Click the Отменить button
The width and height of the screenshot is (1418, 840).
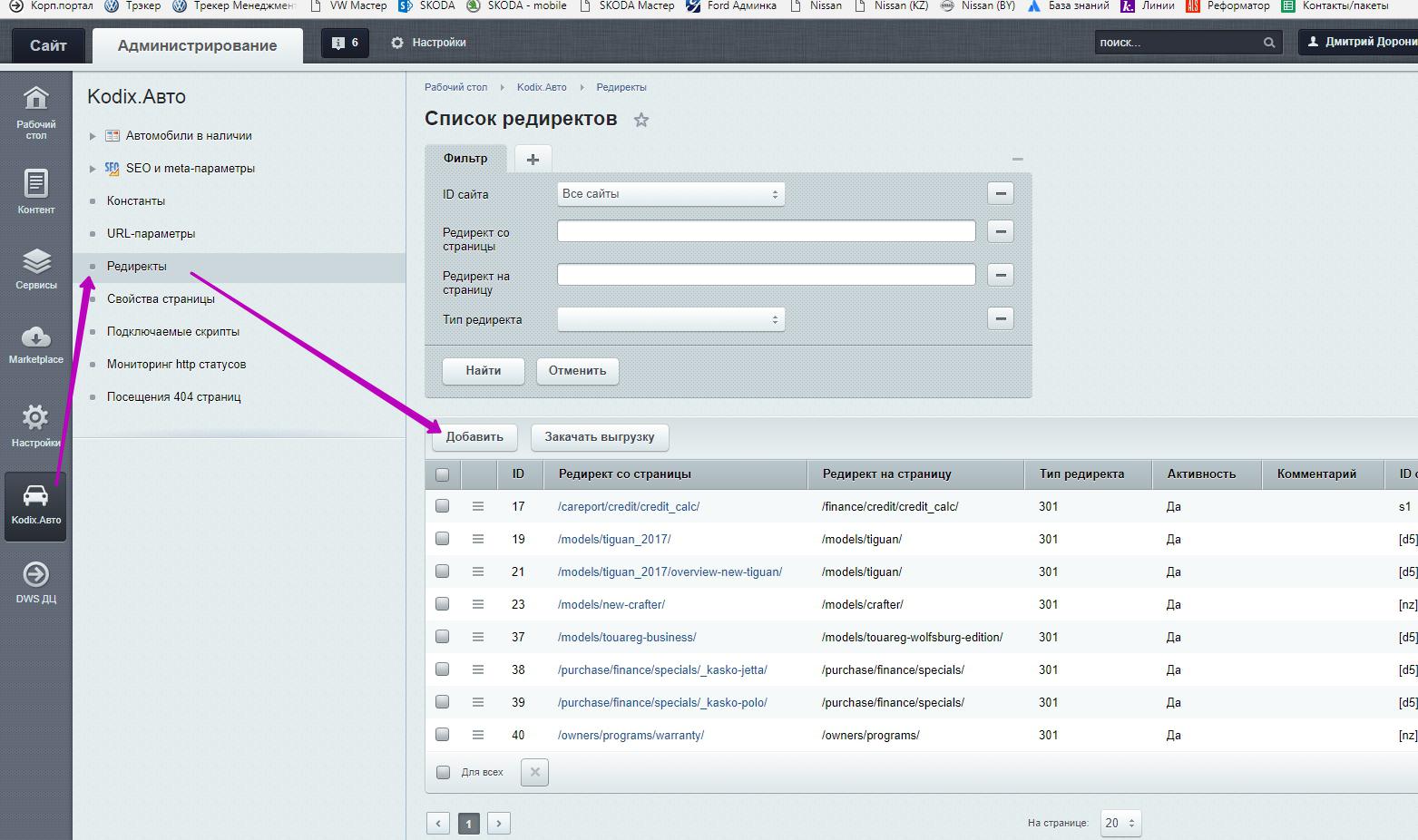[577, 370]
